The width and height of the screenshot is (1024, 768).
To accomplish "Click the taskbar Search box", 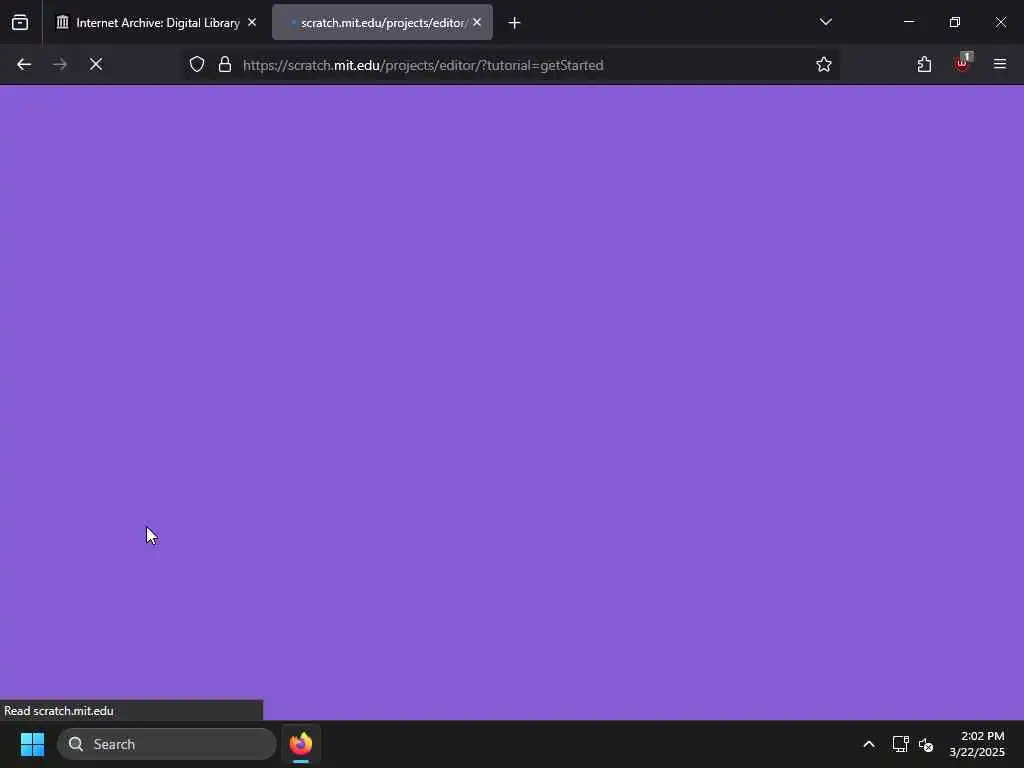I will [167, 744].
